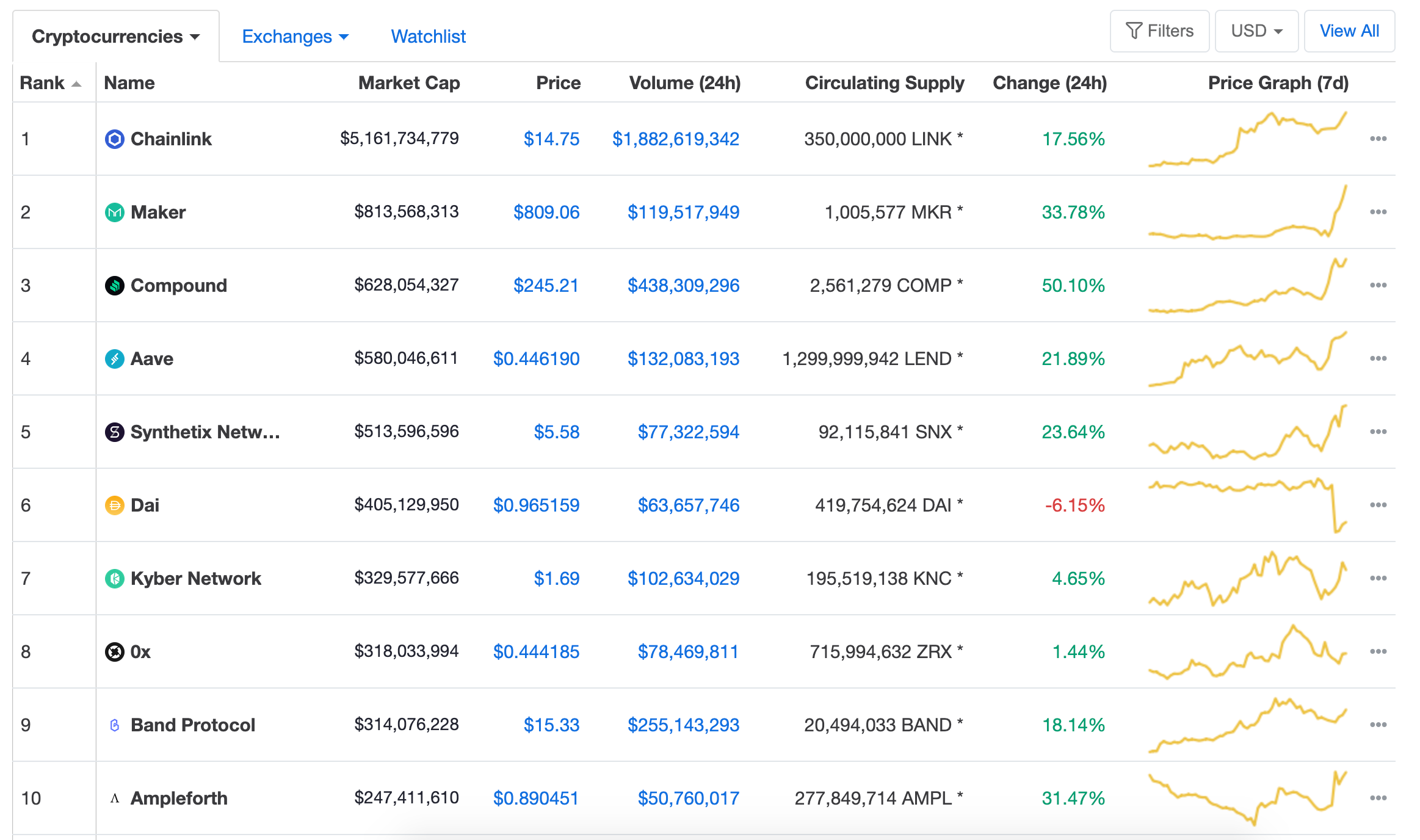The height and width of the screenshot is (840, 1420).
Task: Click the Maker coin logo
Action: pyautogui.click(x=114, y=212)
